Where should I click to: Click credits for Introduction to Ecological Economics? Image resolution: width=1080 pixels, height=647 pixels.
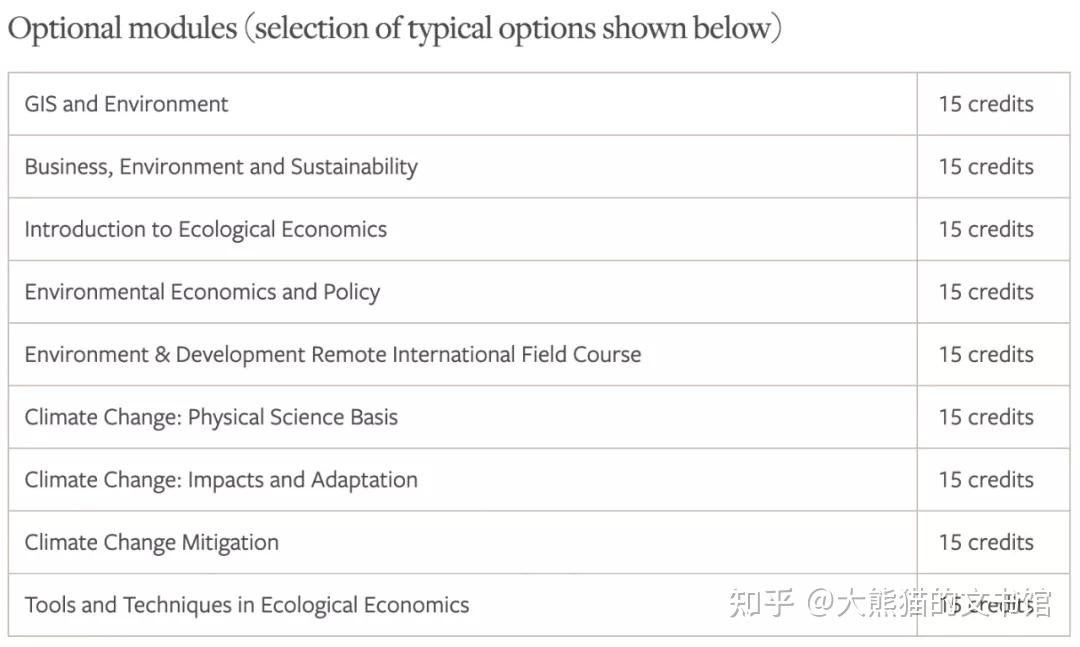pyautogui.click(x=986, y=229)
